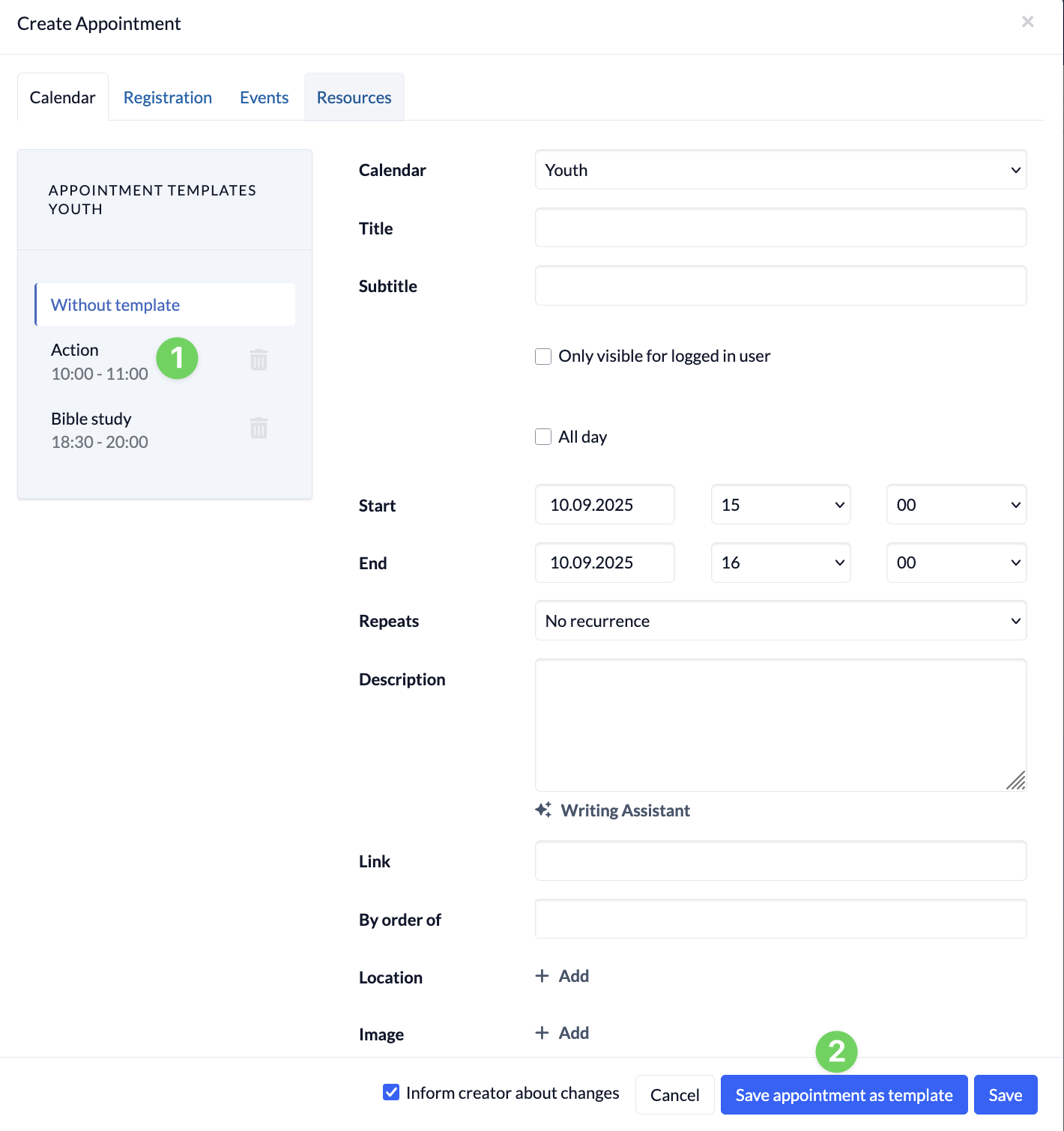Select the Action template 10:00 - 11:00
The height and width of the screenshot is (1131, 1064).
pyautogui.click(x=100, y=362)
